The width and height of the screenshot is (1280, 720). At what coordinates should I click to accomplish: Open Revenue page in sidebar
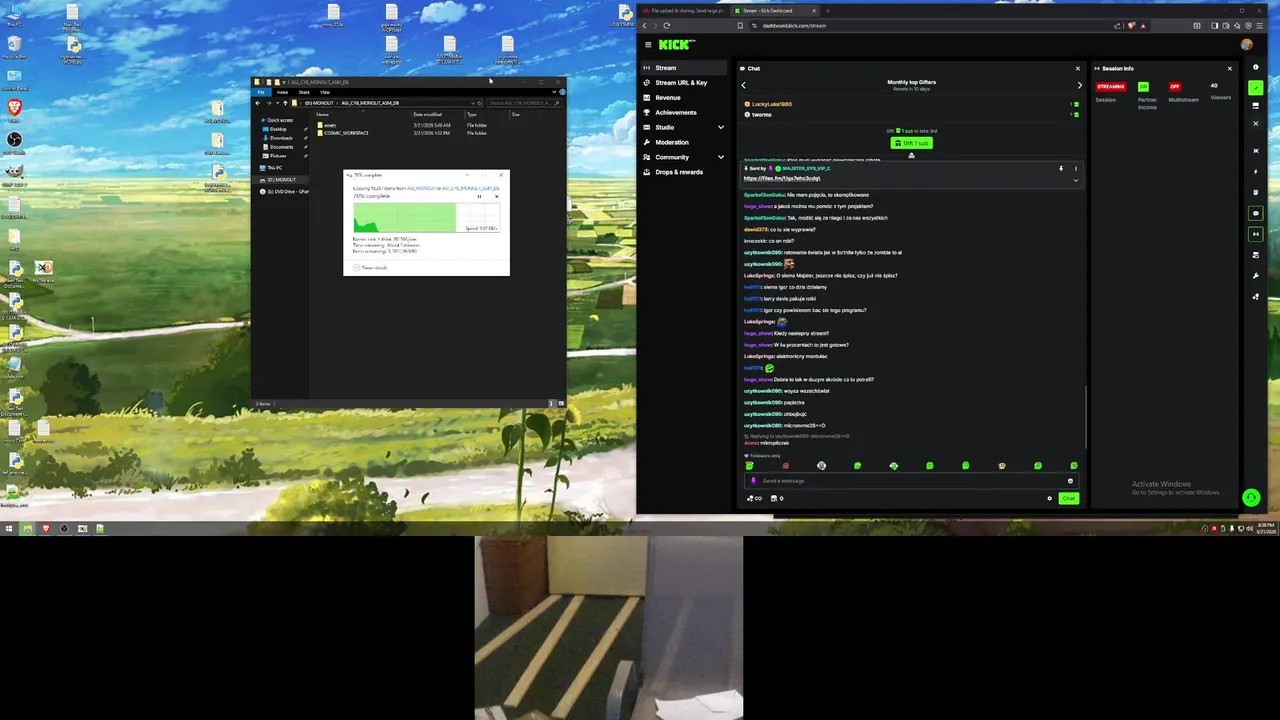(685, 98)
